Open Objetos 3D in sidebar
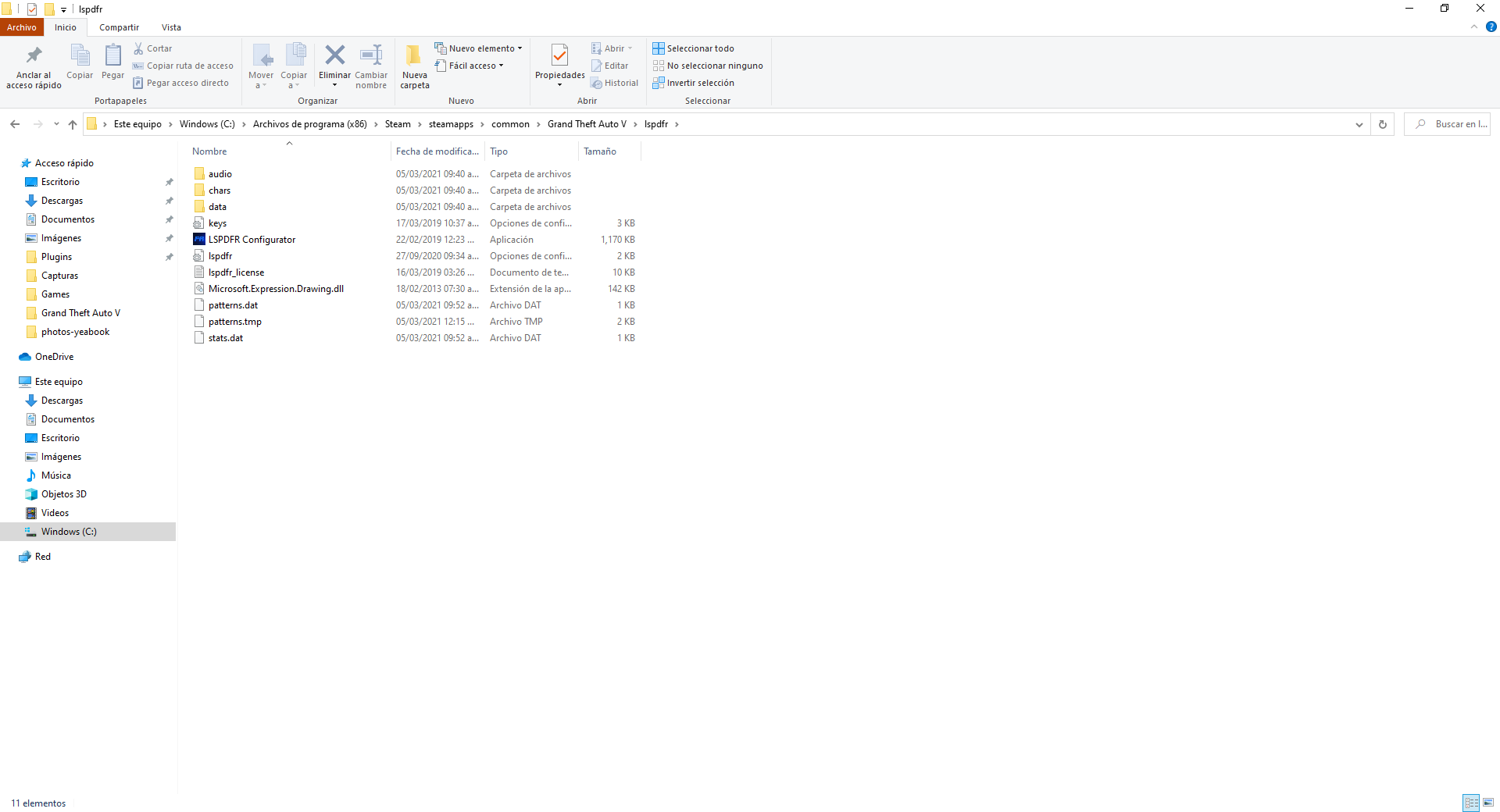 63,494
